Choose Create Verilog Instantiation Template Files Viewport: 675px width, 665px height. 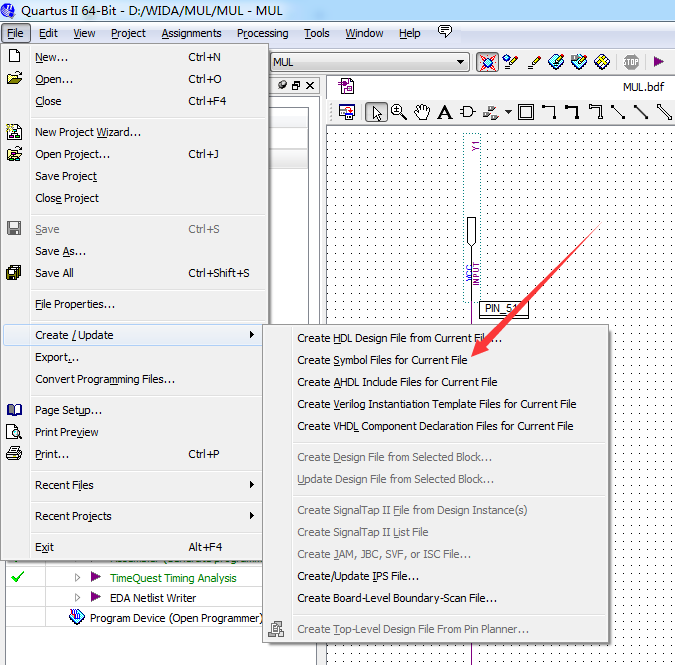(436, 404)
